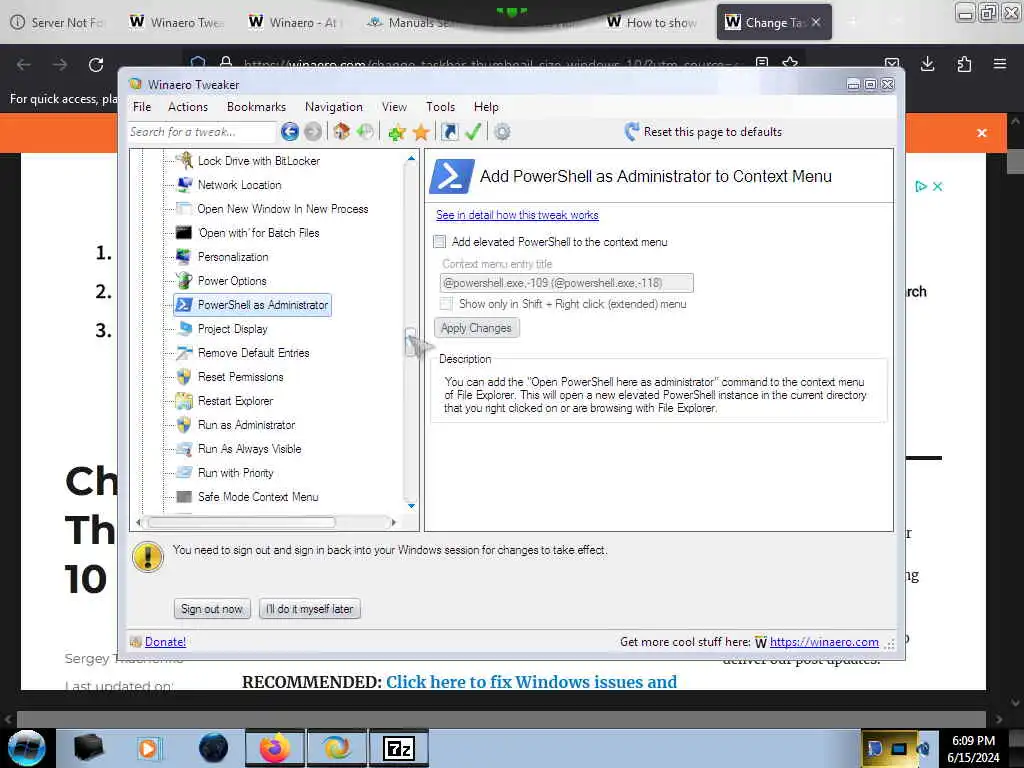Click tree list scroll down arrow

(x=411, y=506)
